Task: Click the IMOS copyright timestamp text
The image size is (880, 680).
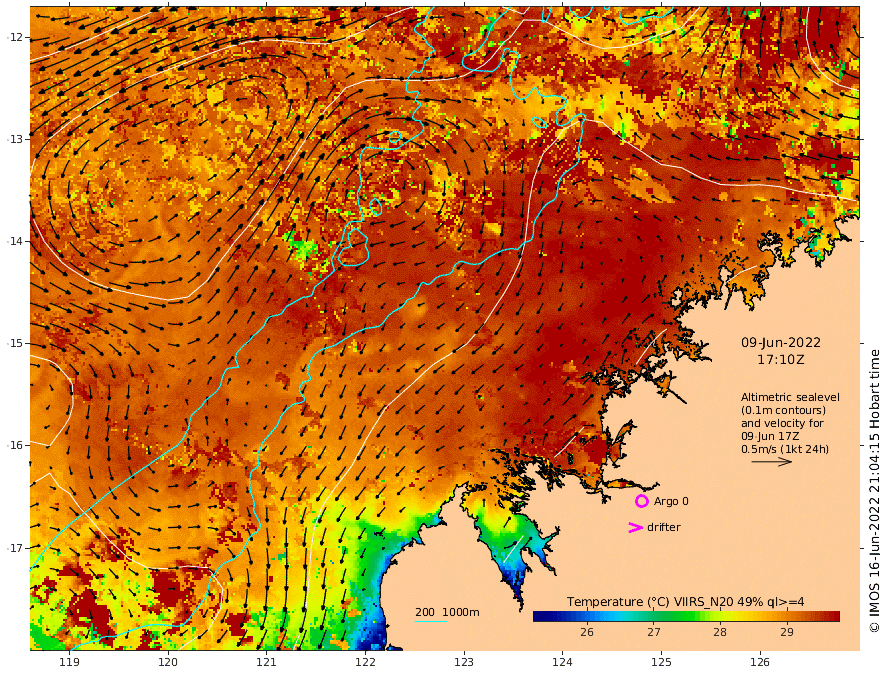Action: coord(873,491)
